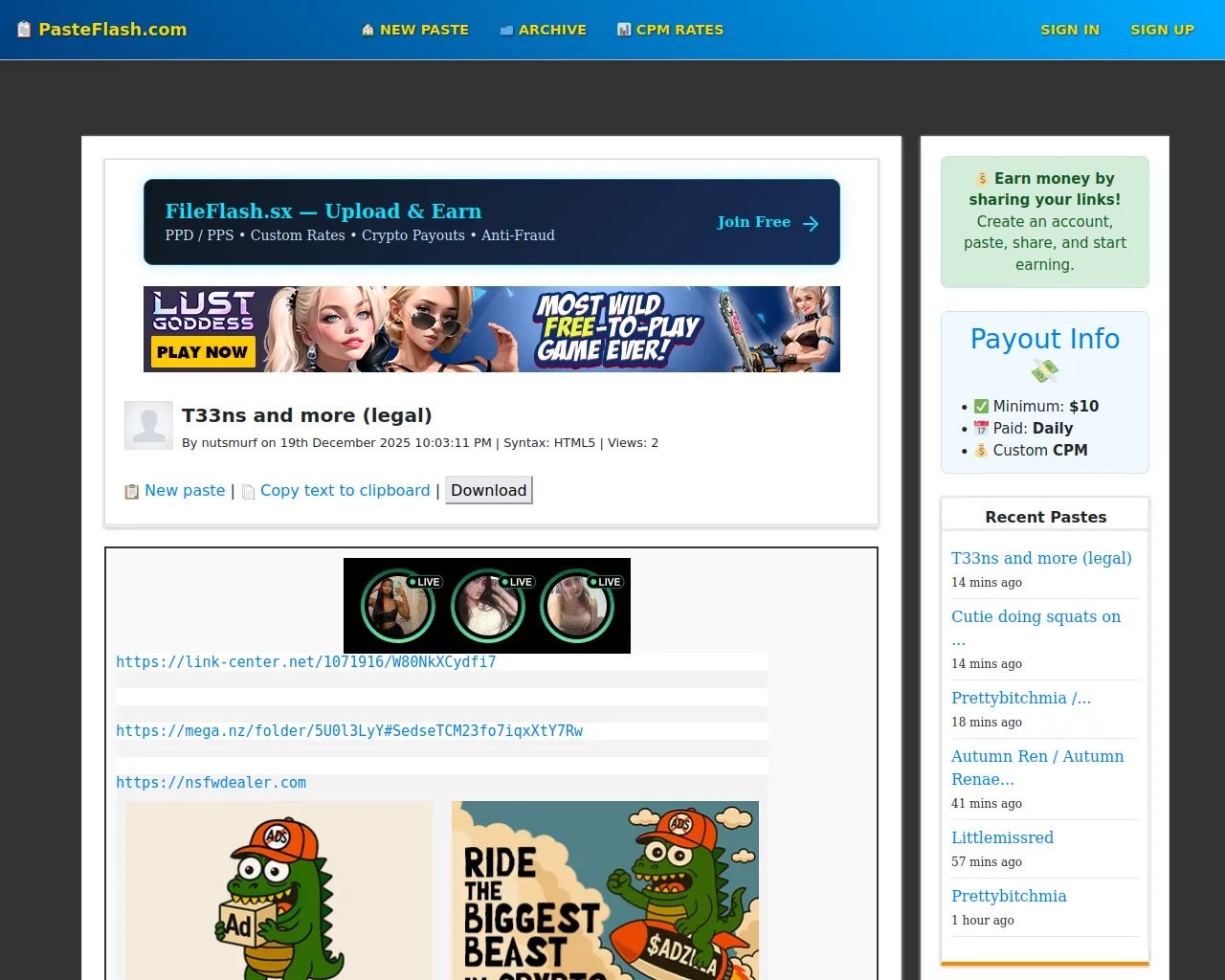Click the 'Minimum: $10' payout text
This screenshot has width=1225, height=980.
coord(1046,406)
